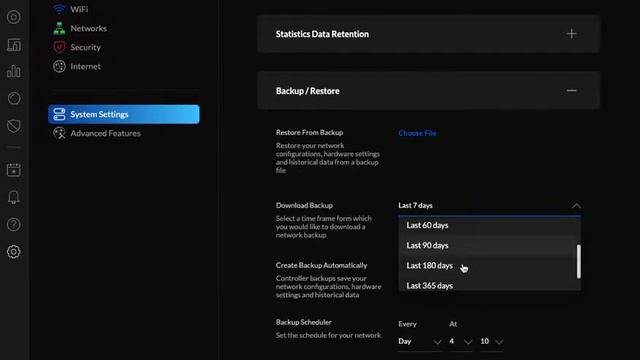This screenshot has width=640, height=360.
Task: Open the shield threat icon in sidebar
Action: click(13, 126)
